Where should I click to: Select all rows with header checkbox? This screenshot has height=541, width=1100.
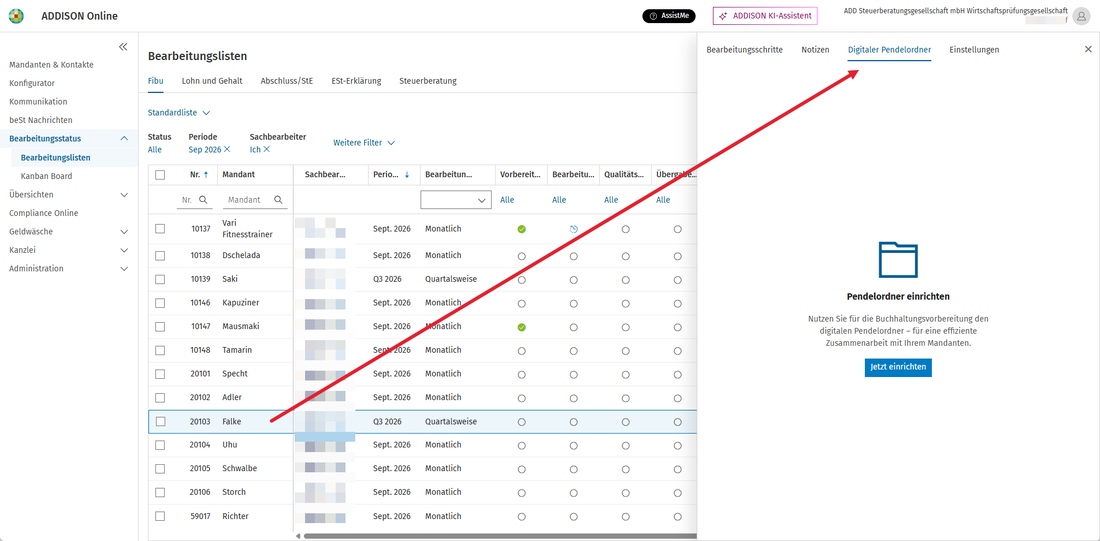tap(160, 175)
